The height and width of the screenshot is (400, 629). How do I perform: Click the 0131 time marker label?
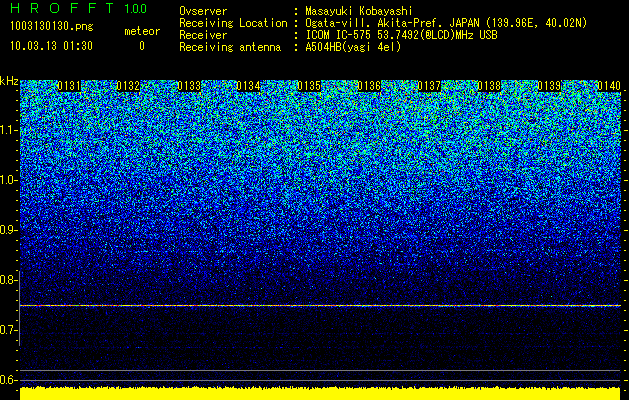(69, 86)
